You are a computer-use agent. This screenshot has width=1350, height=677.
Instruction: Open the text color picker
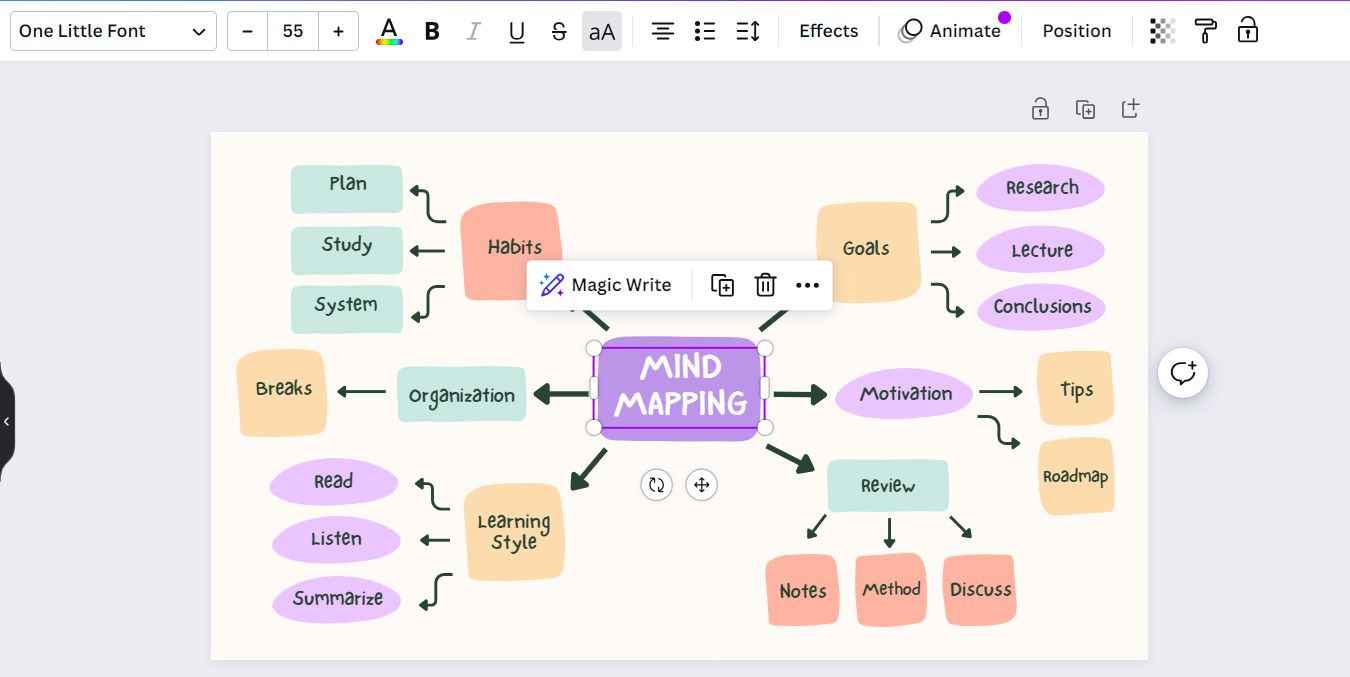click(x=389, y=31)
